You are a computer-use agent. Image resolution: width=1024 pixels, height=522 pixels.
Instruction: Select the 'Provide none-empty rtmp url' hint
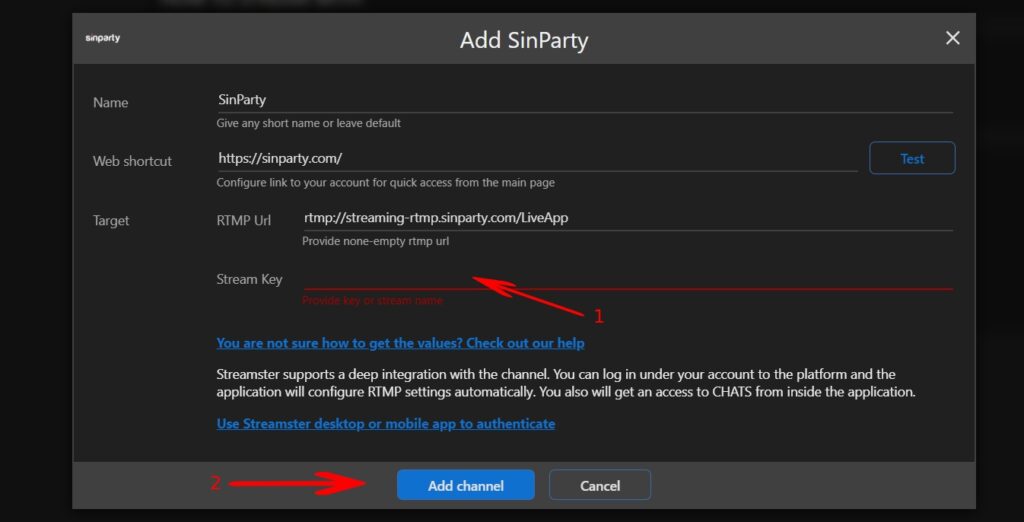click(376, 242)
